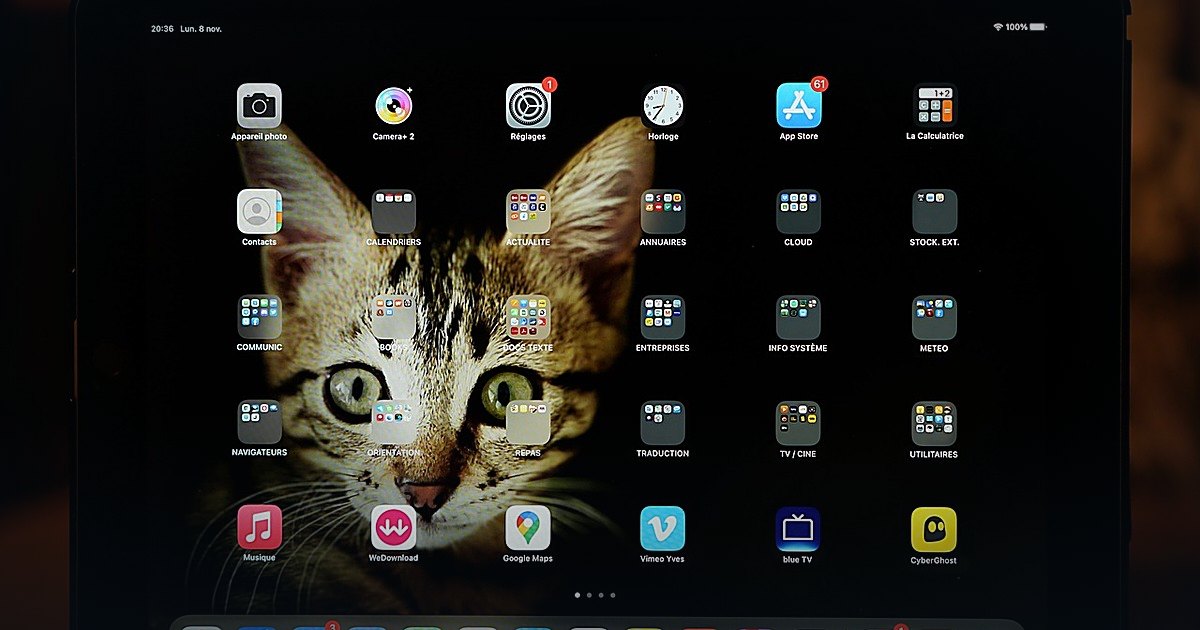Launch the WeDownload app
Image resolution: width=1200 pixels, height=630 pixels.
point(393,528)
